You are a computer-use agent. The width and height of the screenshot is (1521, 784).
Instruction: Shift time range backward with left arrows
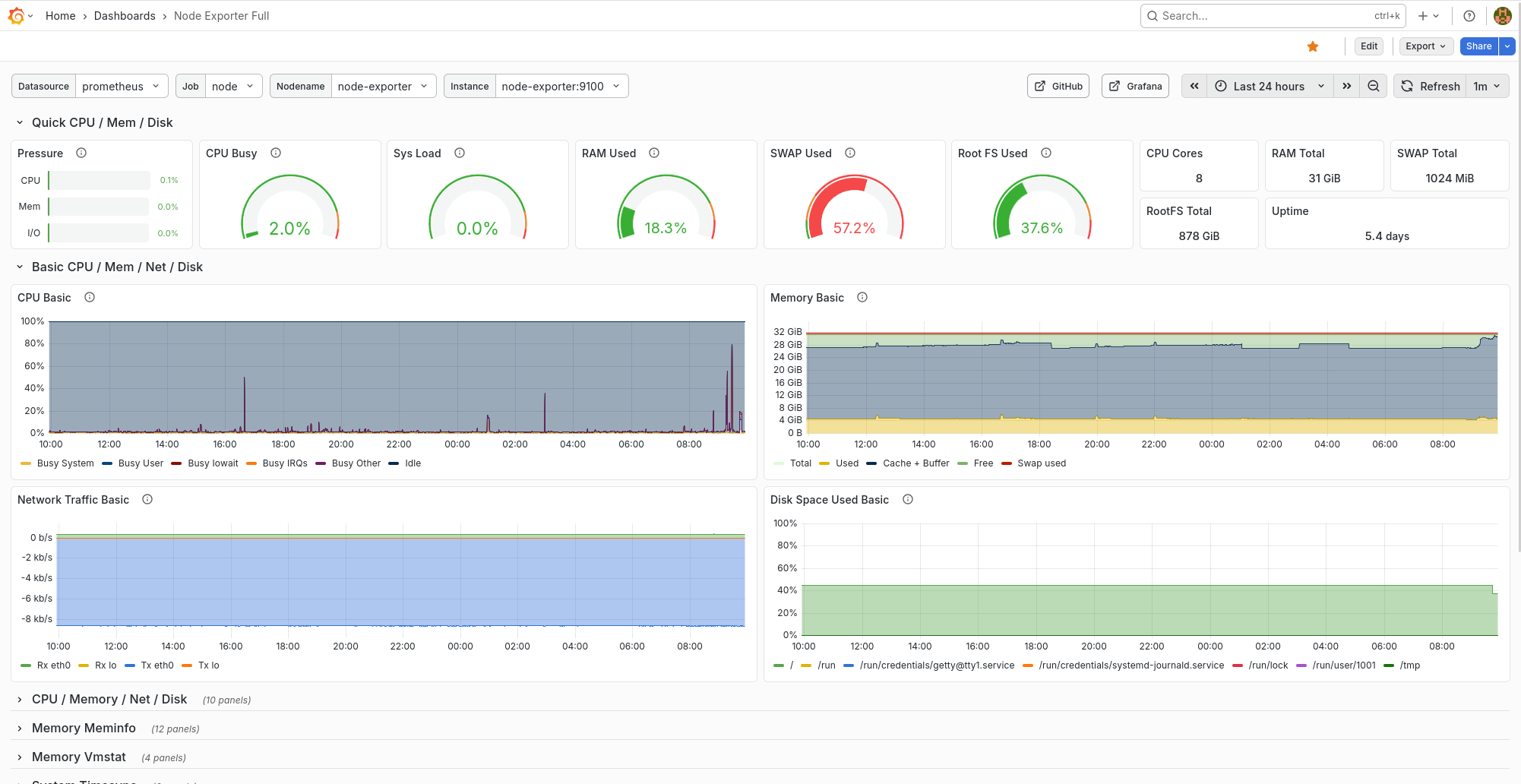1194,86
